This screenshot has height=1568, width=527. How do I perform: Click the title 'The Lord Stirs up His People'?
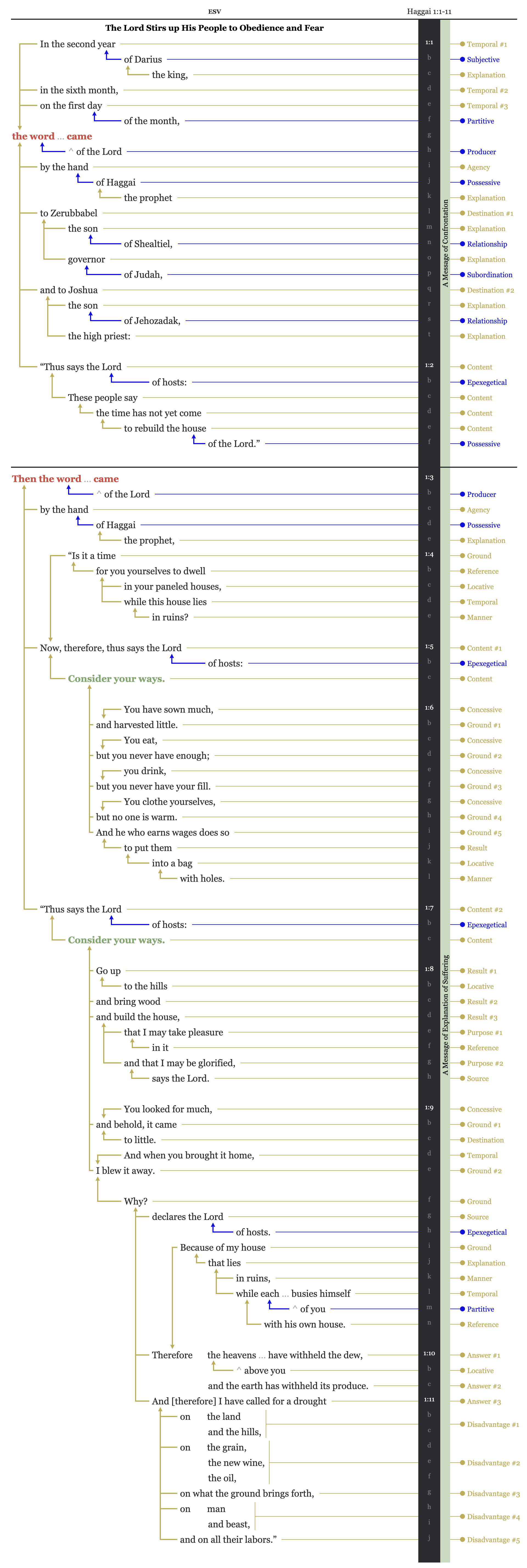click(x=214, y=28)
